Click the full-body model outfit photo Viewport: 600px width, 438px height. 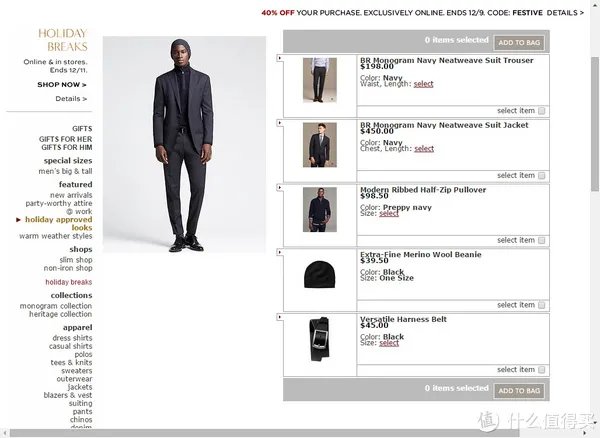(x=184, y=145)
